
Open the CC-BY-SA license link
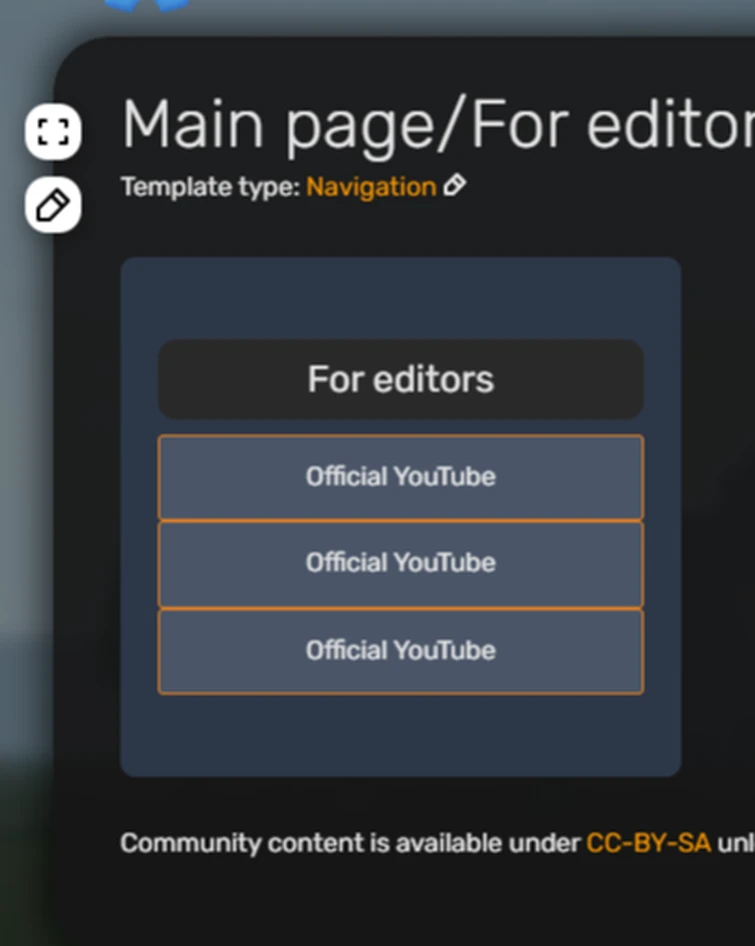(648, 843)
